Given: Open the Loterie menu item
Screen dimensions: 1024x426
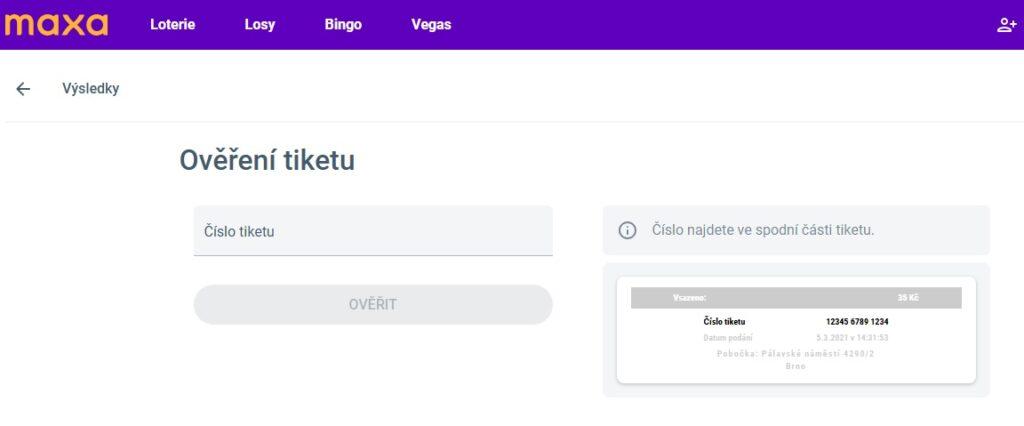Looking at the screenshot, I should (x=172, y=25).
